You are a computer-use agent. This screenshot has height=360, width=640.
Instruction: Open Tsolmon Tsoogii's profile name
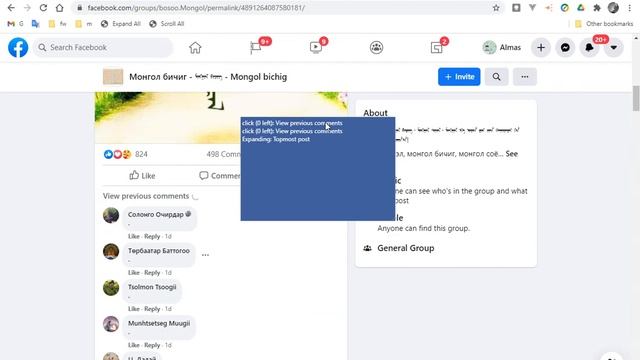click(x=152, y=287)
